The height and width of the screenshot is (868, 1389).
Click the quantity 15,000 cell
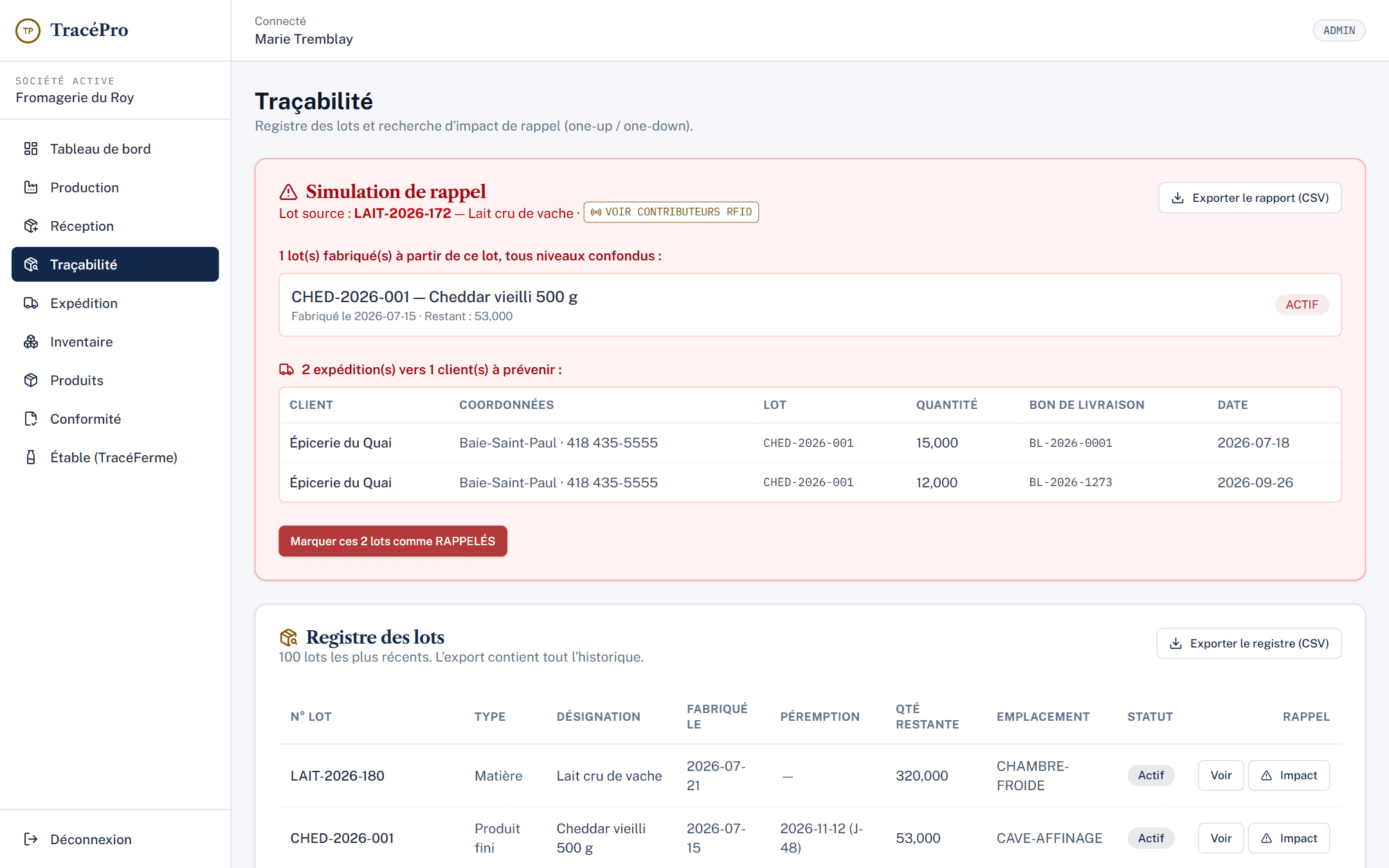coord(937,443)
